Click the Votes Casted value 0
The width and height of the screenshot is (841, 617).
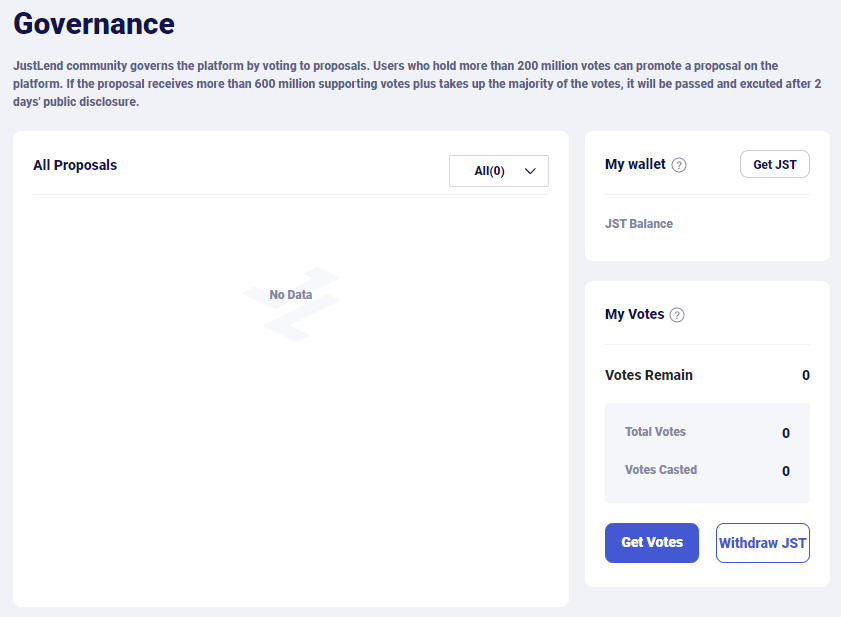click(x=786, y=471)
